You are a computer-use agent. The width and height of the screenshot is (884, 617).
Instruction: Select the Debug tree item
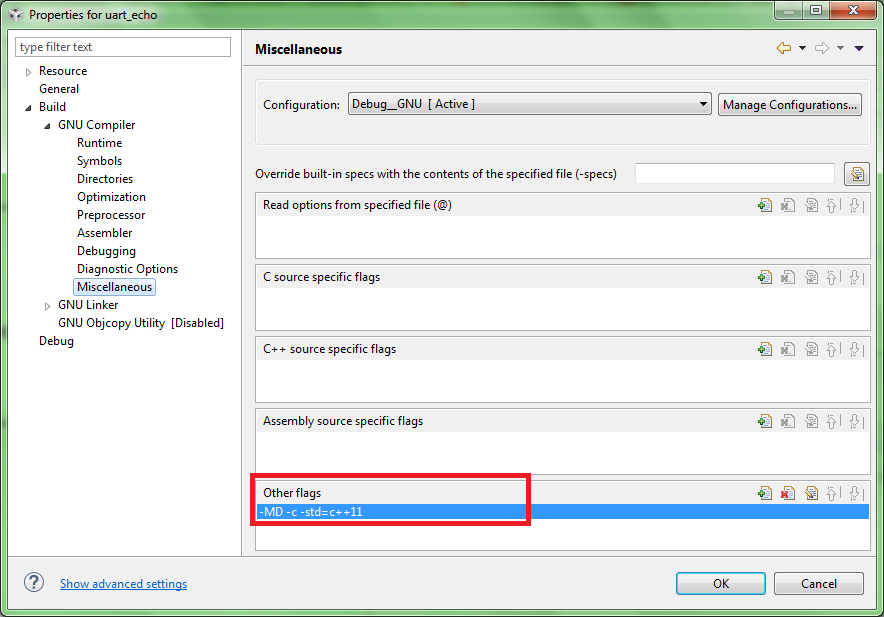point(56,341)
